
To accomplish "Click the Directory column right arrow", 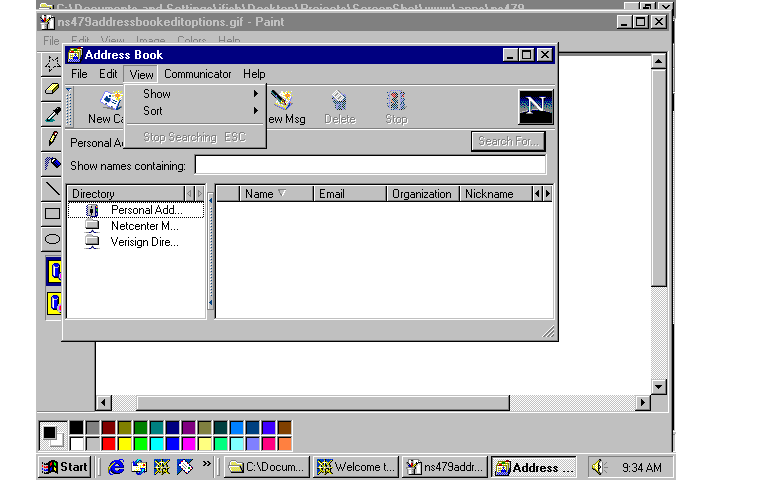I will [x=199, y=194].
